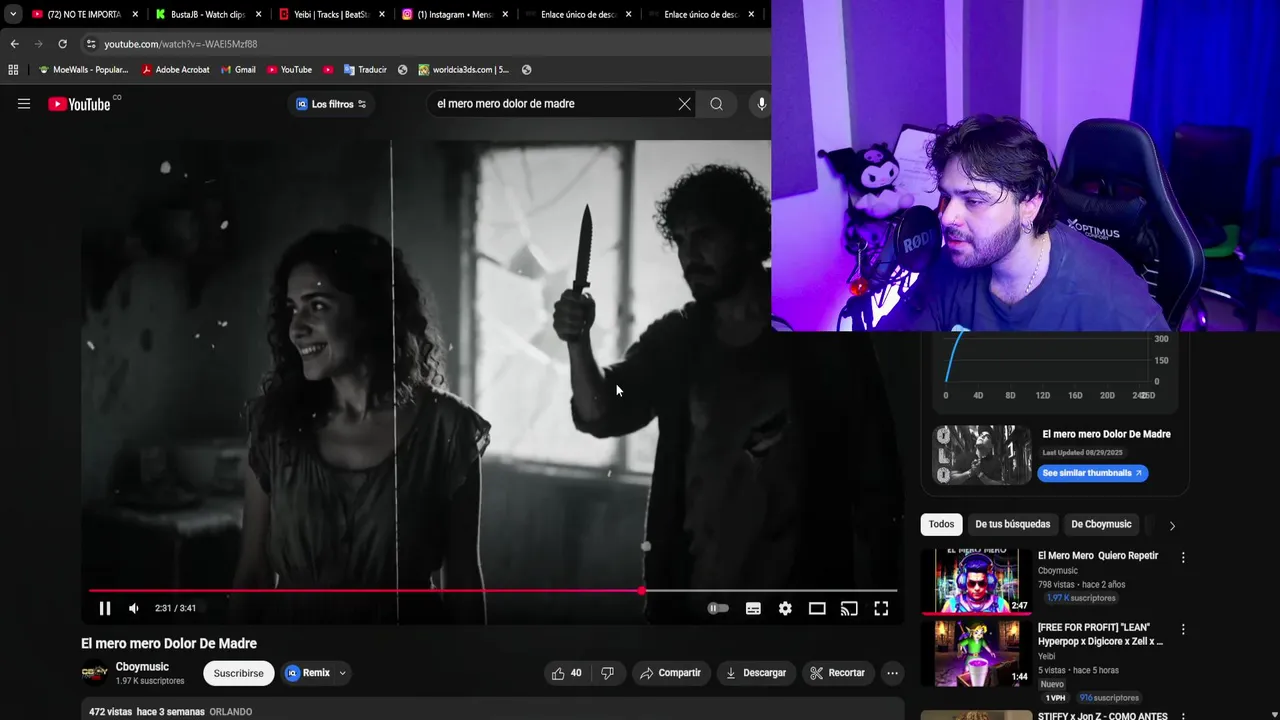Run search with magnifier icon

716,104
